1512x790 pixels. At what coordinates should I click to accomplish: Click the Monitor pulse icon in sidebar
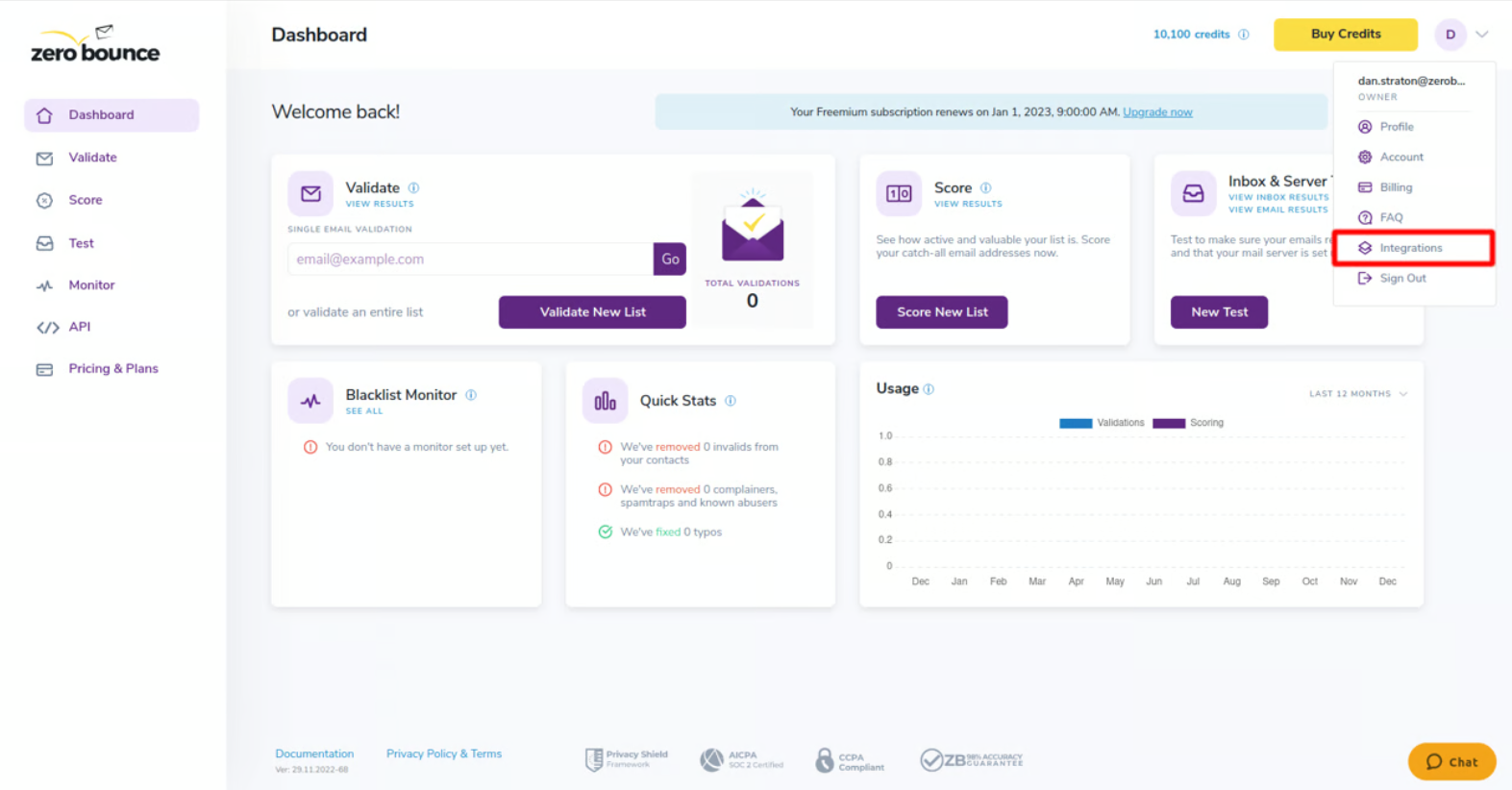tap(44, 285)
